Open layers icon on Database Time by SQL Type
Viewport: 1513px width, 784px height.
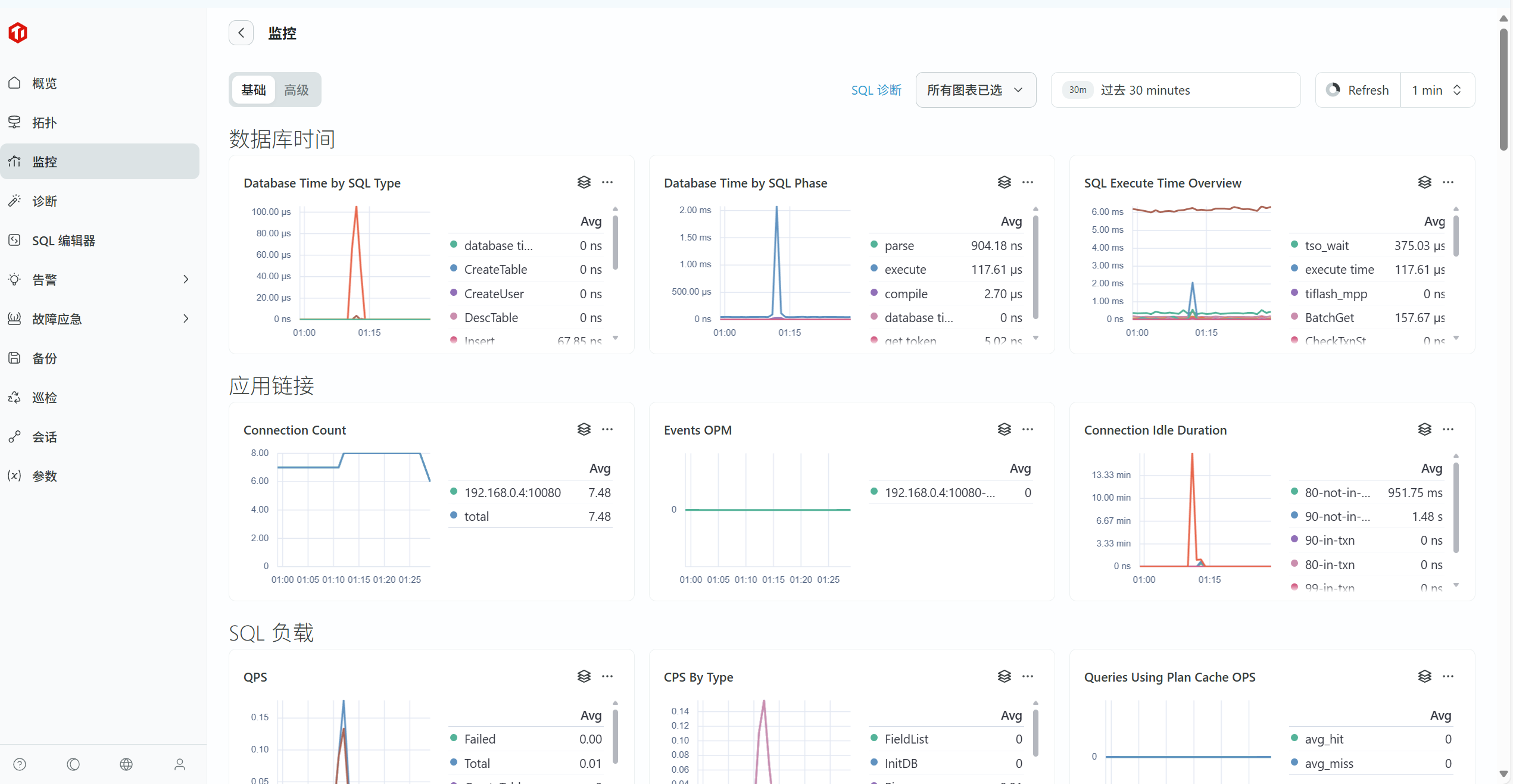(x=584, y=182)
